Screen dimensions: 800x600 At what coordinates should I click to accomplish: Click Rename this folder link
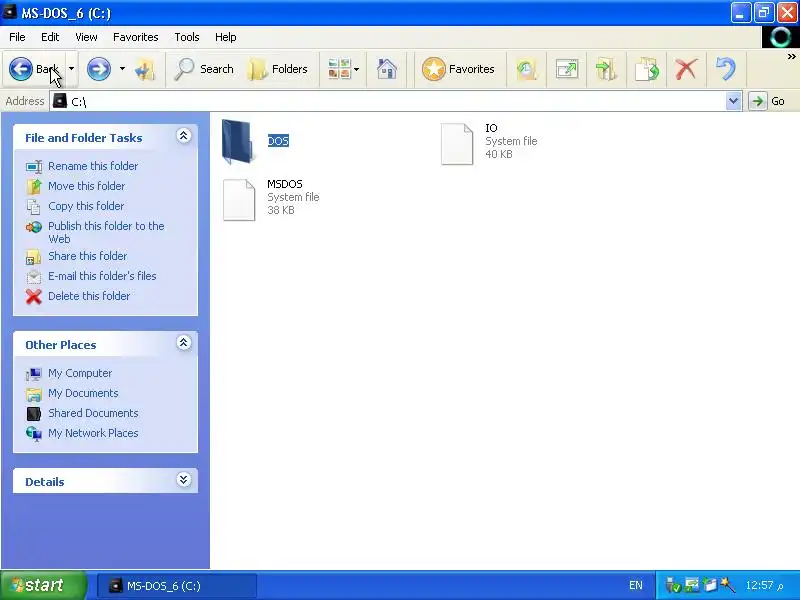click(x=93, y=166)
